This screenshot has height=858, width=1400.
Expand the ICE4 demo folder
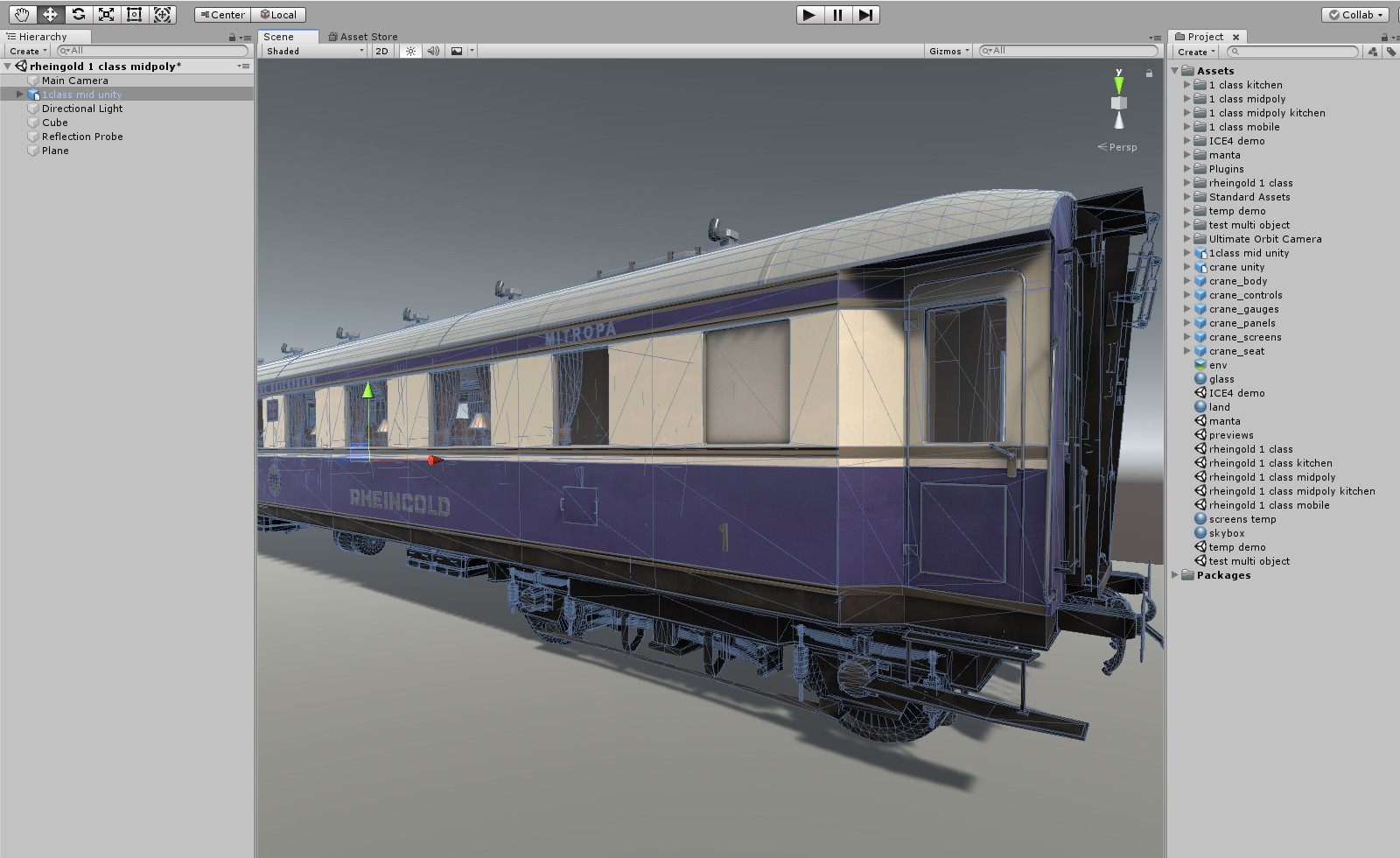[1187, 141]
